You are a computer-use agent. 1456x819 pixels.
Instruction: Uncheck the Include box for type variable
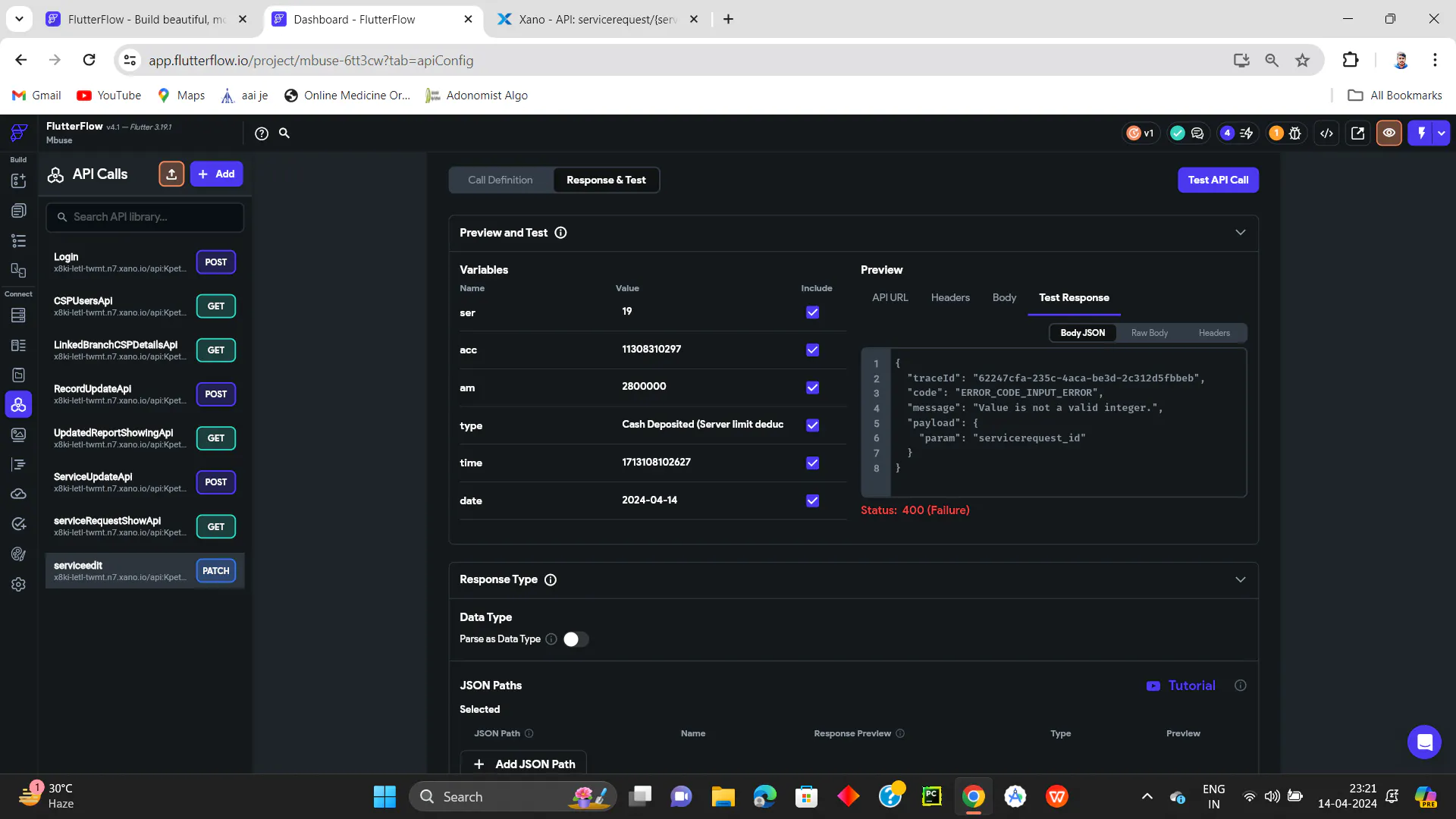[812, 425]
